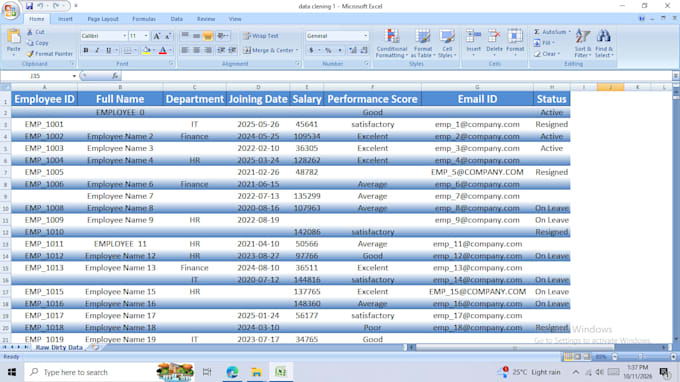Switch to the Formulas tab
Viewport: 680px width, 382px height.
tap(144, 19)
